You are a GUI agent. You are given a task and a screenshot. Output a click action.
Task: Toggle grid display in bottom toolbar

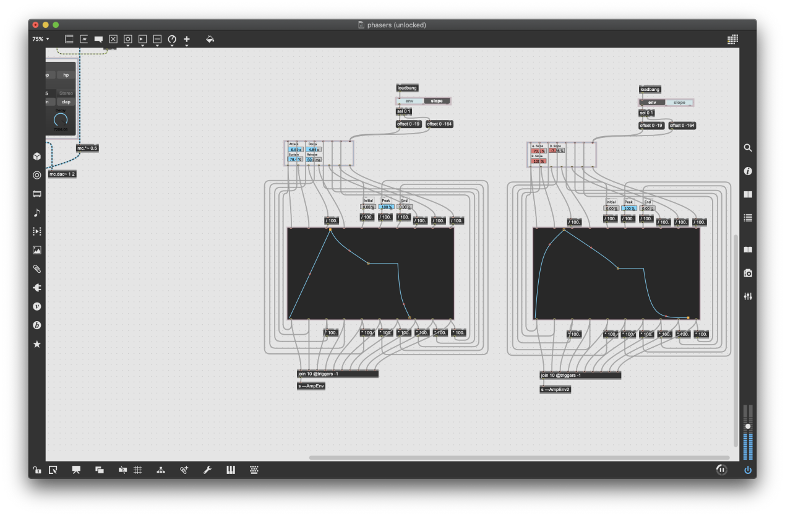click(138, 469)
